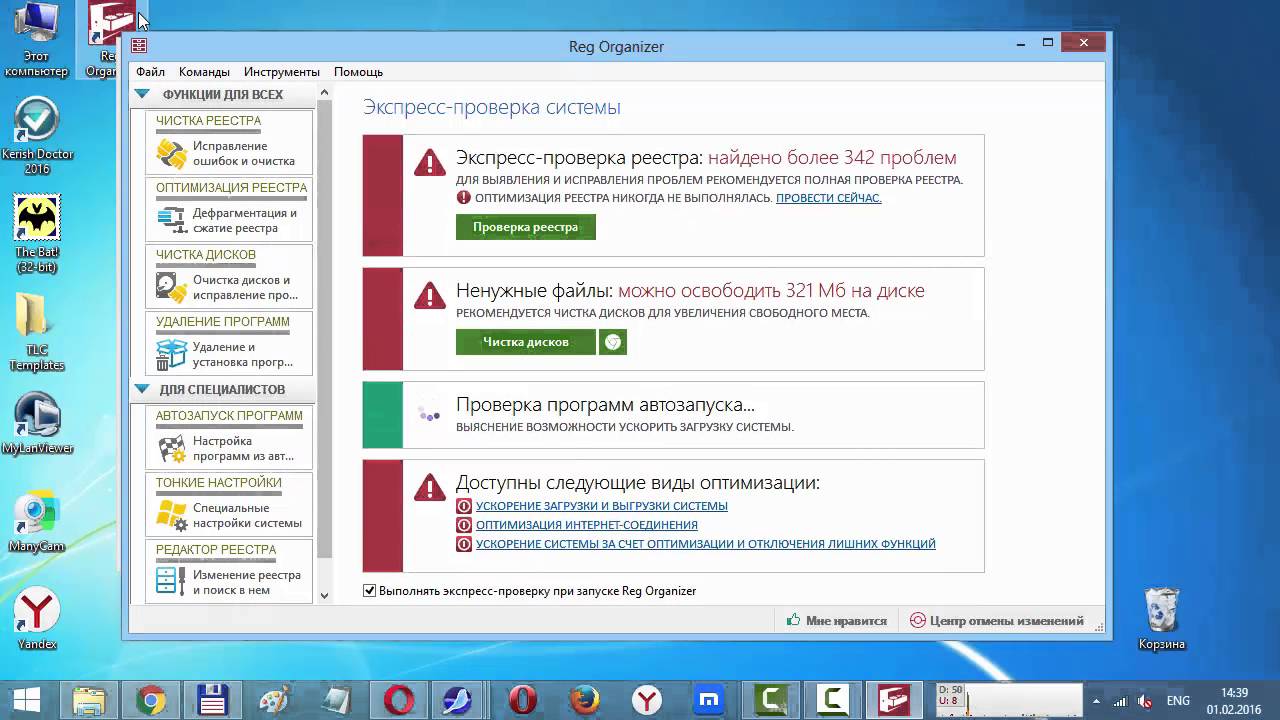The height and width of the screenshot is (720, 1280).
Task: Click the registry cleaning broom icon in sidebar
Action: [x=172, y=154]
